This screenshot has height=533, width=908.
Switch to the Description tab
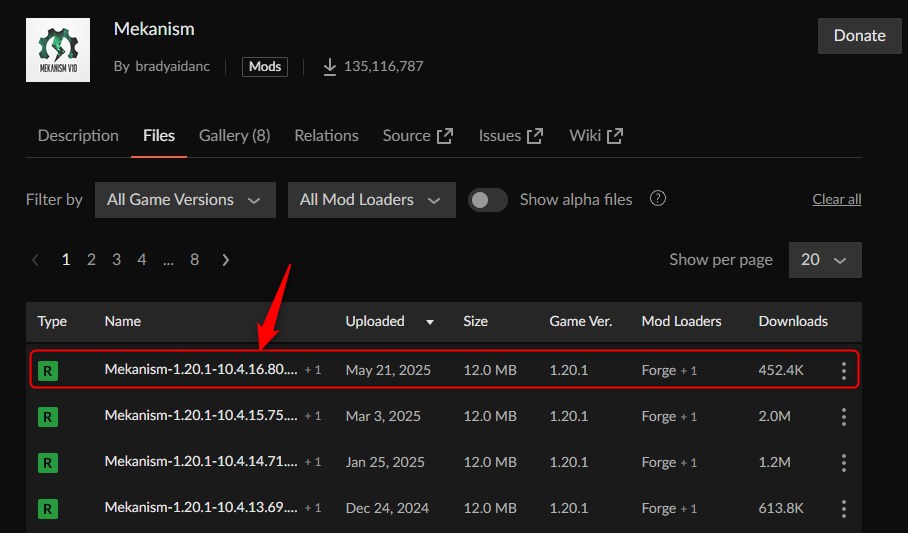tap(78, 136)
